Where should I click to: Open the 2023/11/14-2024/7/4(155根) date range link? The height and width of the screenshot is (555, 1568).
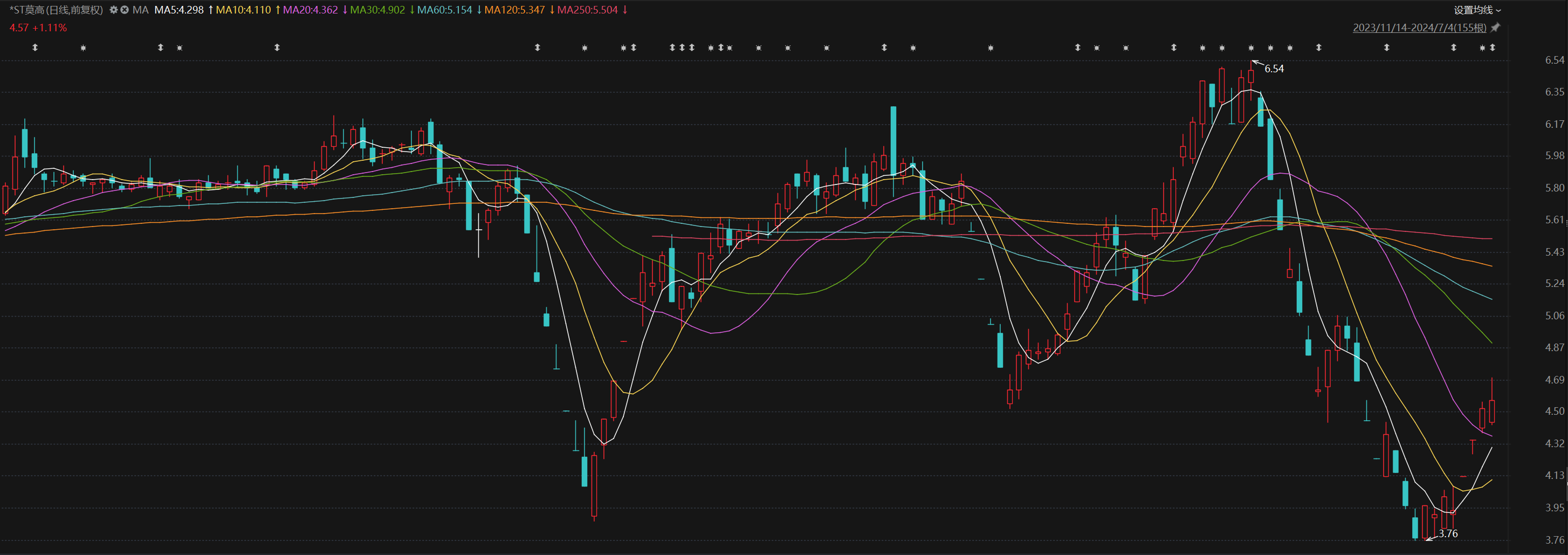click(x=1420, y=28)
